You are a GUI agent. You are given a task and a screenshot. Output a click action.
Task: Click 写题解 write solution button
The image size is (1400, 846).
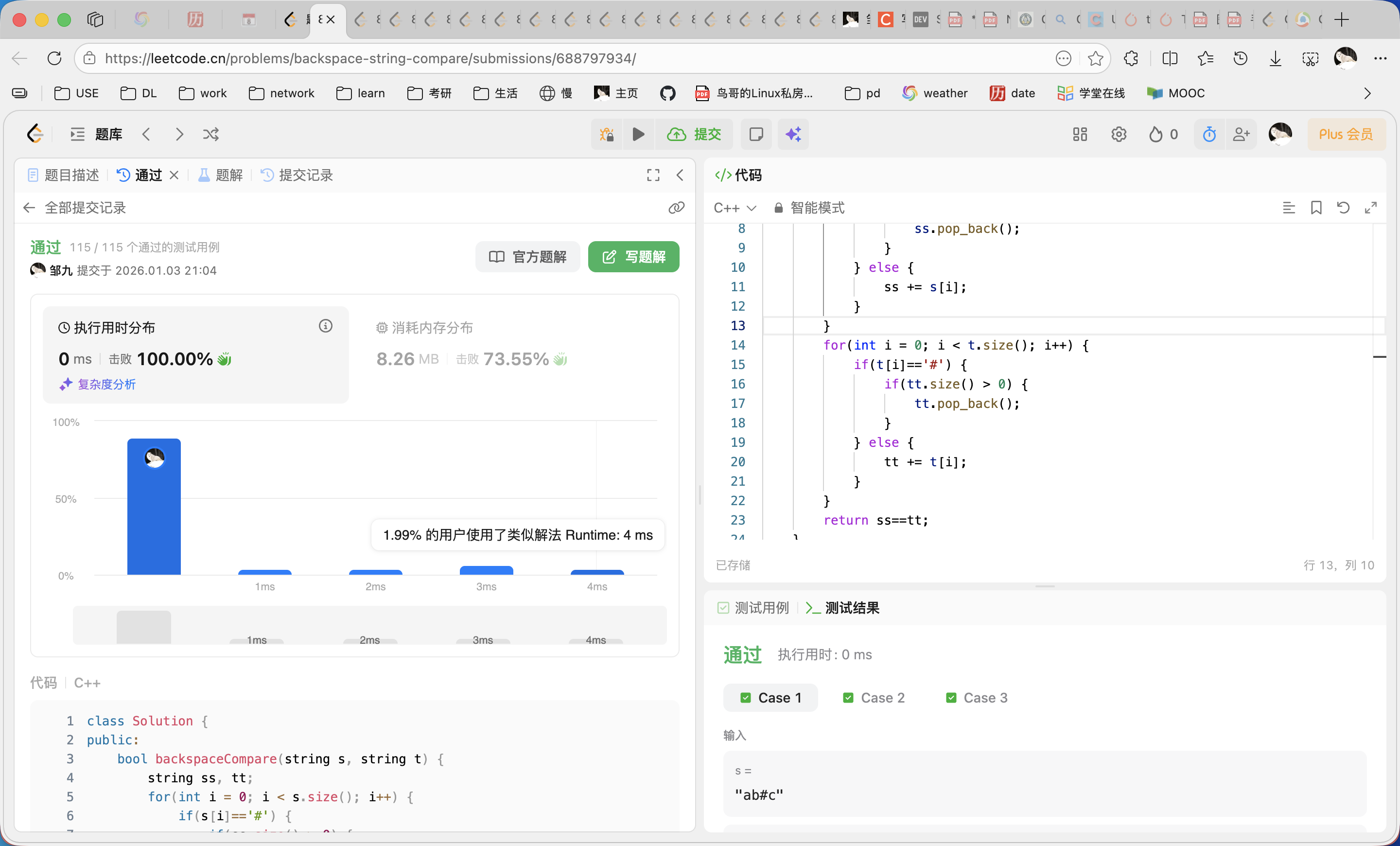pyautogui.click(x=633, y=257)
